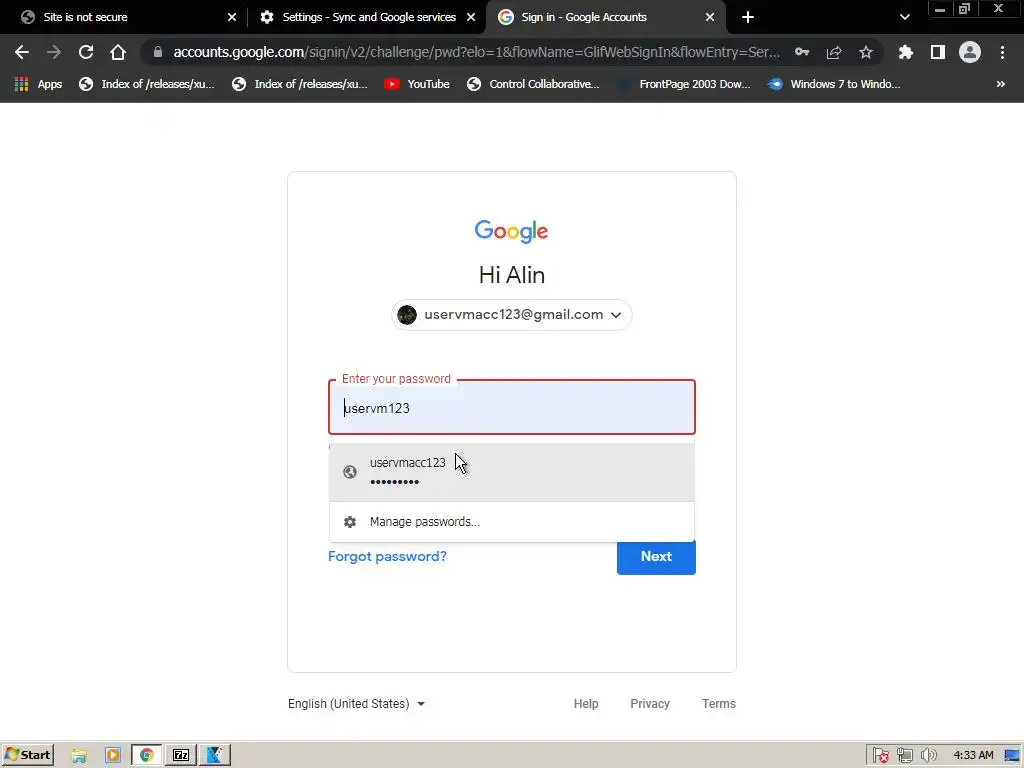The width and height of the screenshot is (1024, 768).
Task: Click the 4:33 AM clock
Action: pos(973,756)
